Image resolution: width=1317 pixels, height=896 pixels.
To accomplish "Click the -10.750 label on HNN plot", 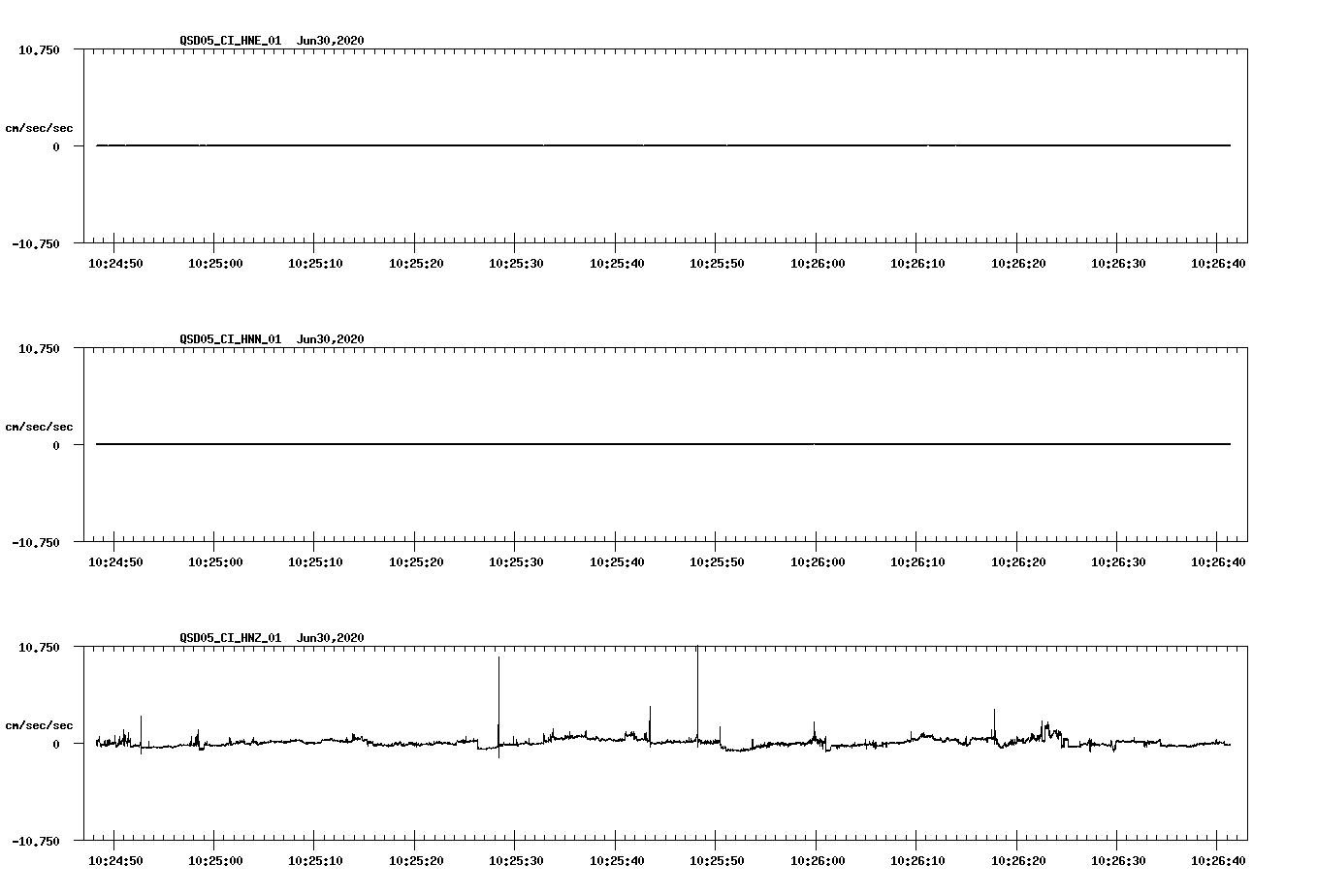I will 36,542.
